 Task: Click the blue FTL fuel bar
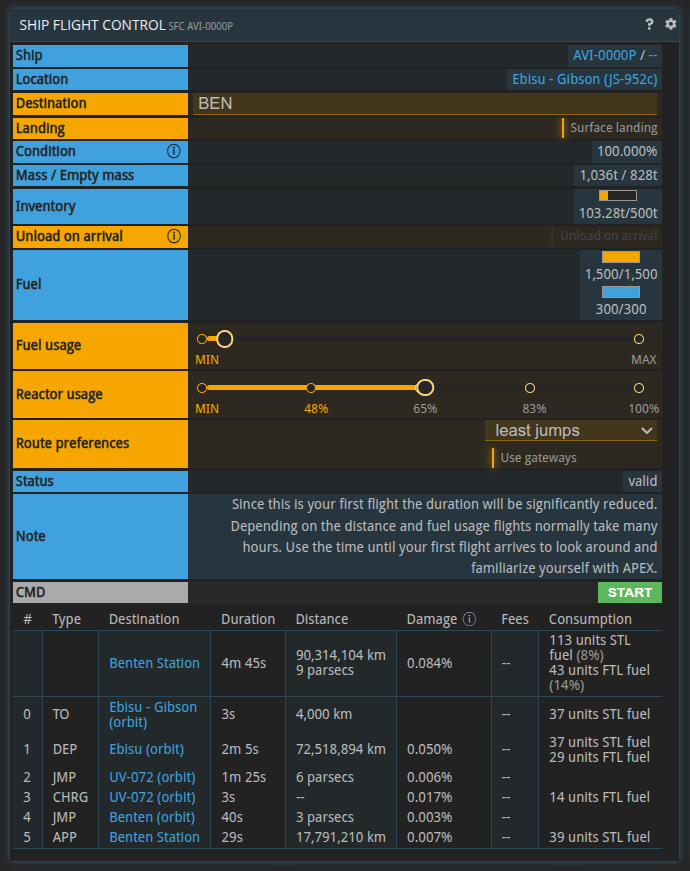click(x=621, y=292)
